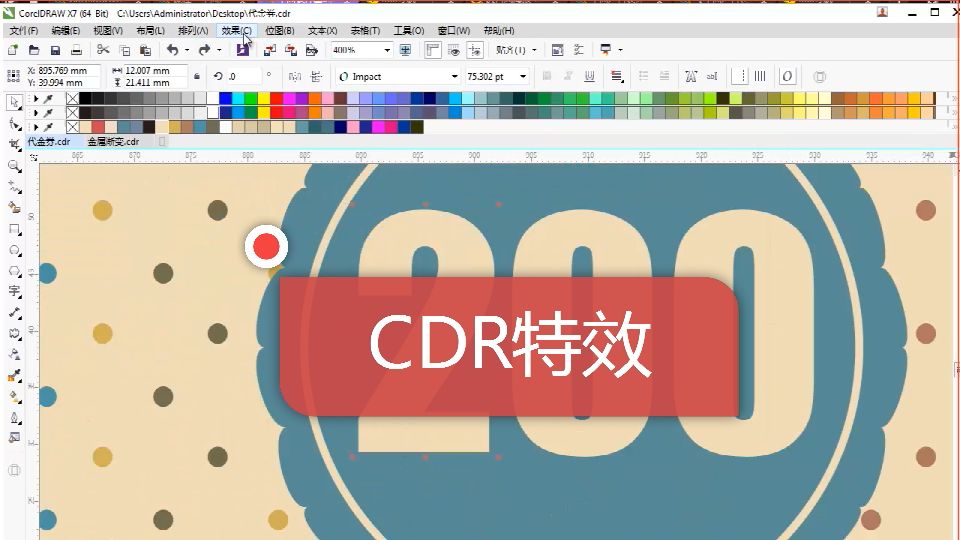
Task: Open the text properties button
Action: click(691, 77)
